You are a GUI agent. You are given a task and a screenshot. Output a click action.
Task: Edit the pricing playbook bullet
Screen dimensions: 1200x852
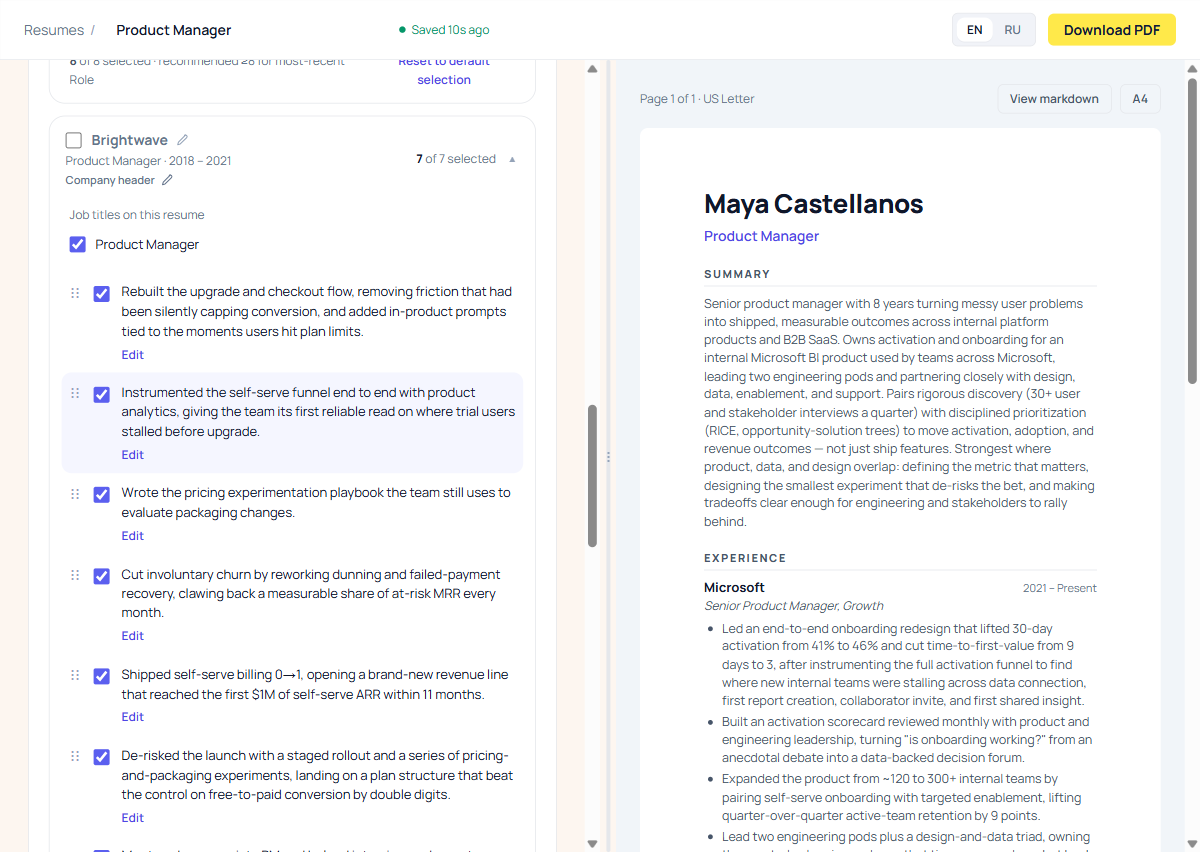(133, 536)
